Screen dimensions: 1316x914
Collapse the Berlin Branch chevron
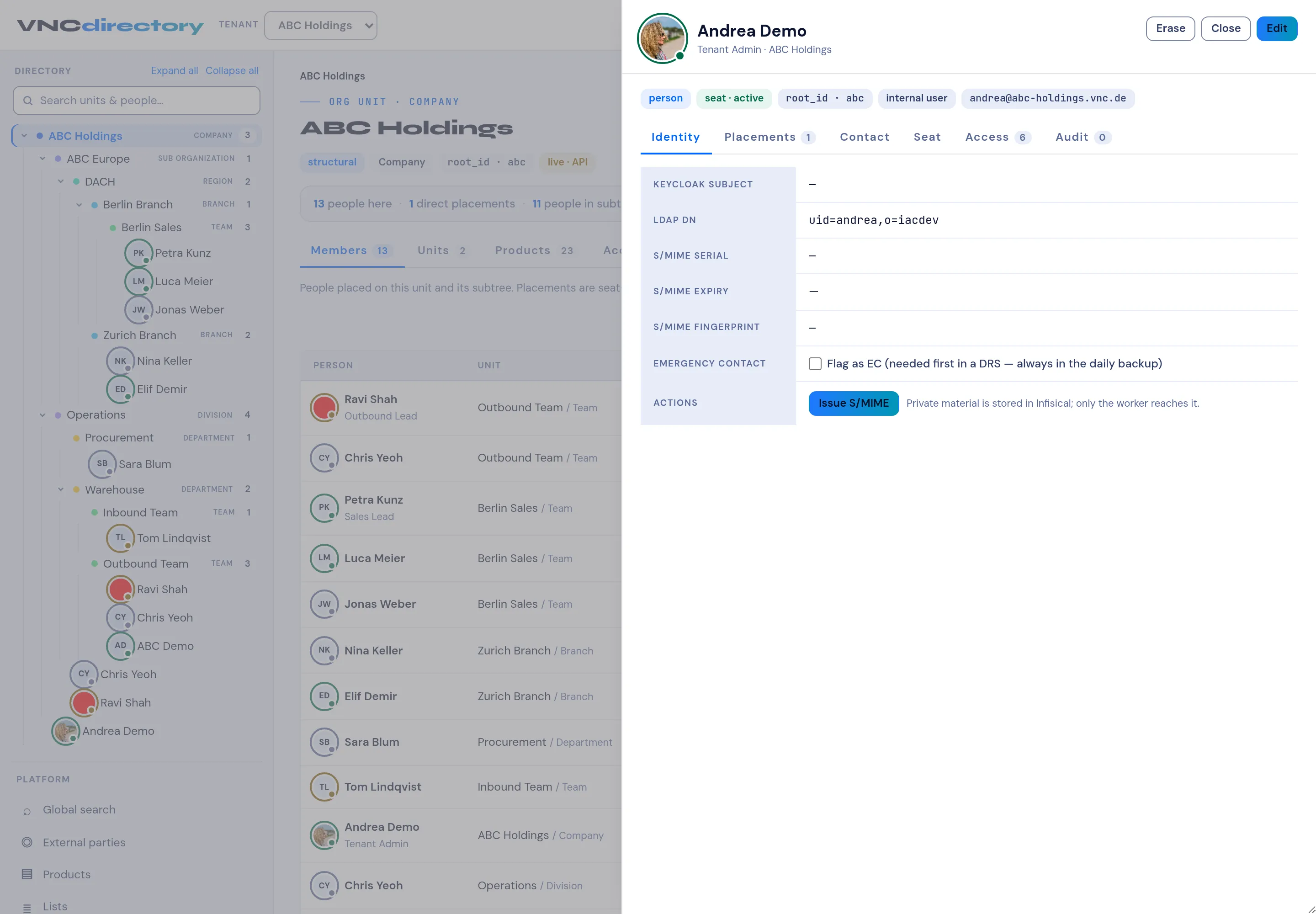[79, 204]
